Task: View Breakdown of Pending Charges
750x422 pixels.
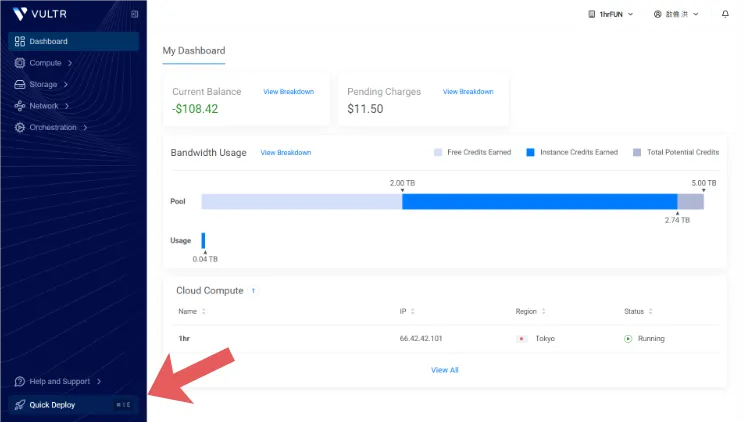Action: point(468,91)
